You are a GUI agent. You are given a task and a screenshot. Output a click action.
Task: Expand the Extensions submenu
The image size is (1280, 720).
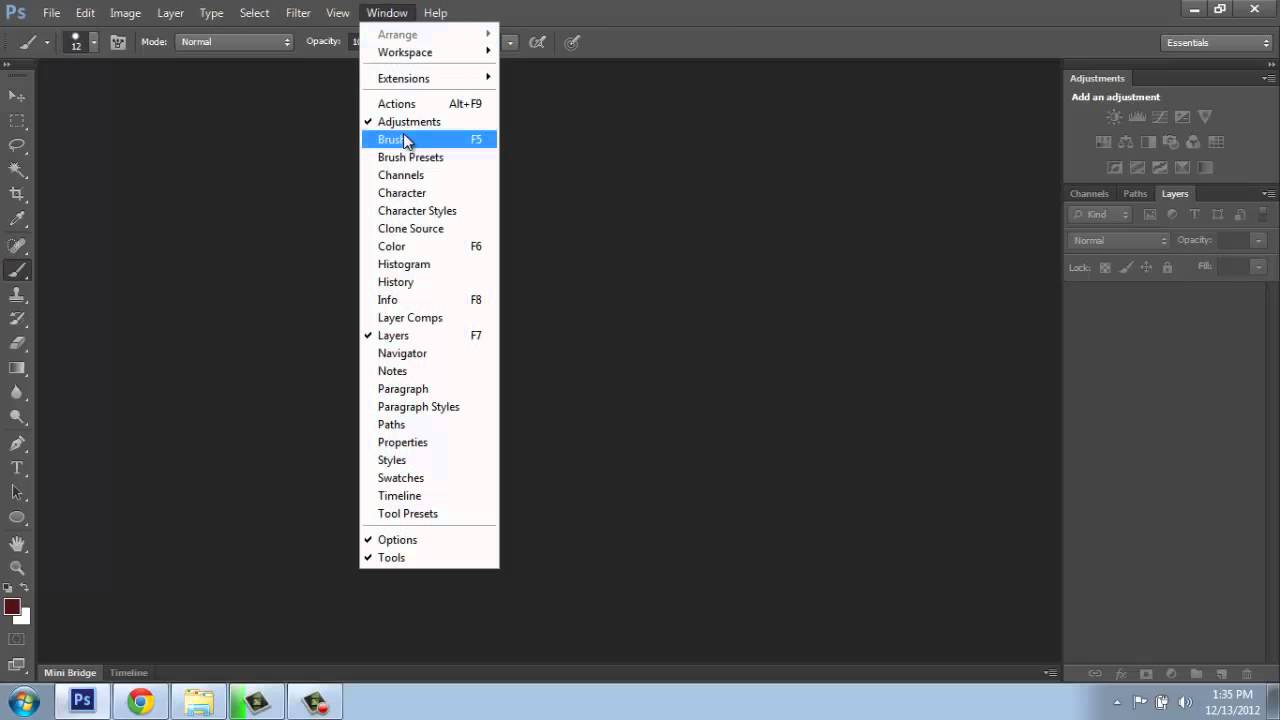coord(428,79)
